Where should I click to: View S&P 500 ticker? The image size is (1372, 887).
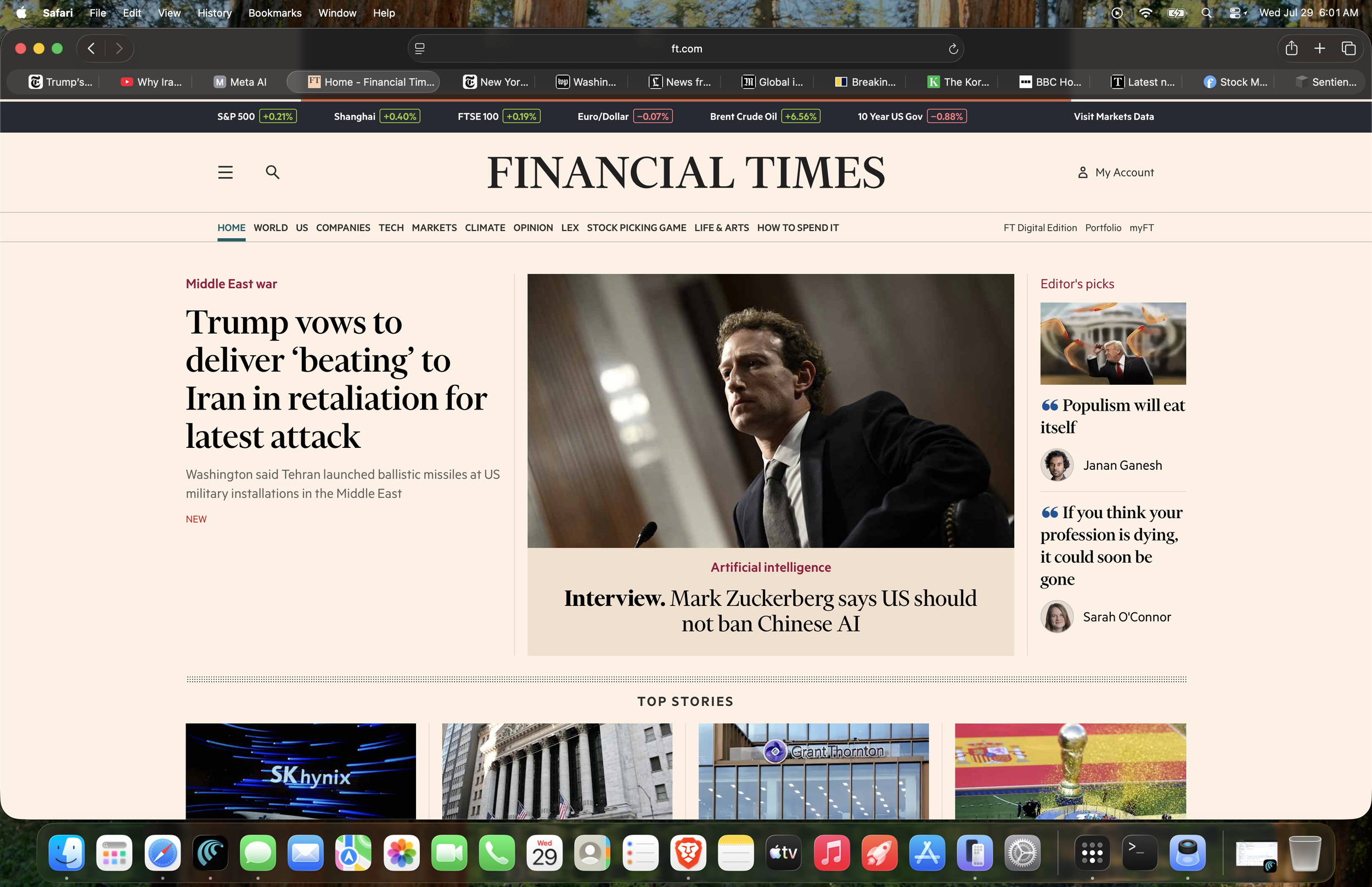coord(257,116)
